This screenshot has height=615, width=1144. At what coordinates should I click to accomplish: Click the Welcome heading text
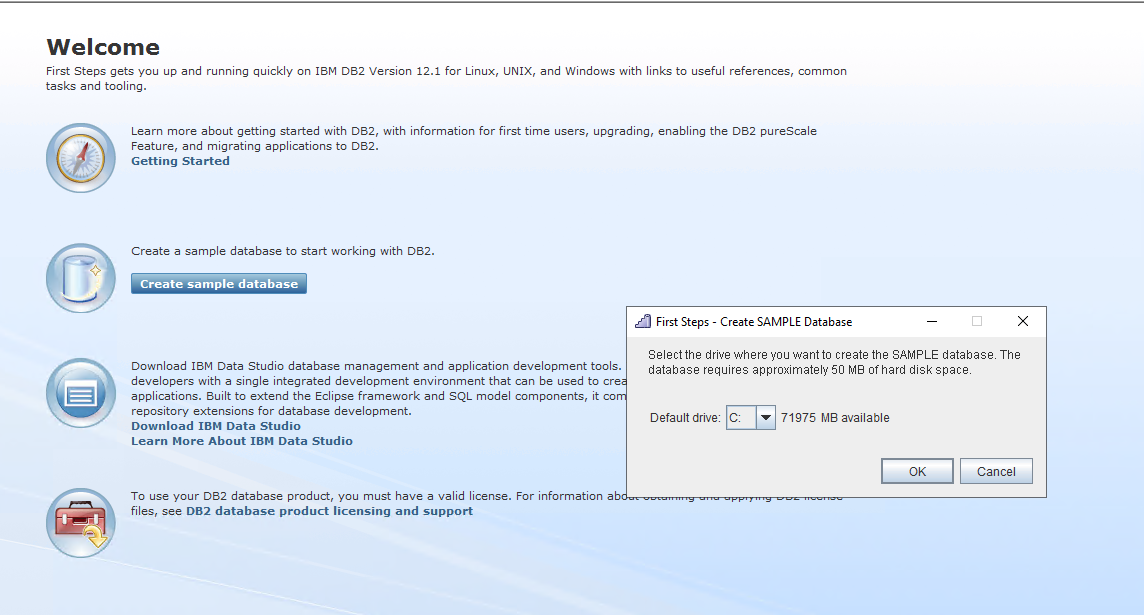coord(103,46)
